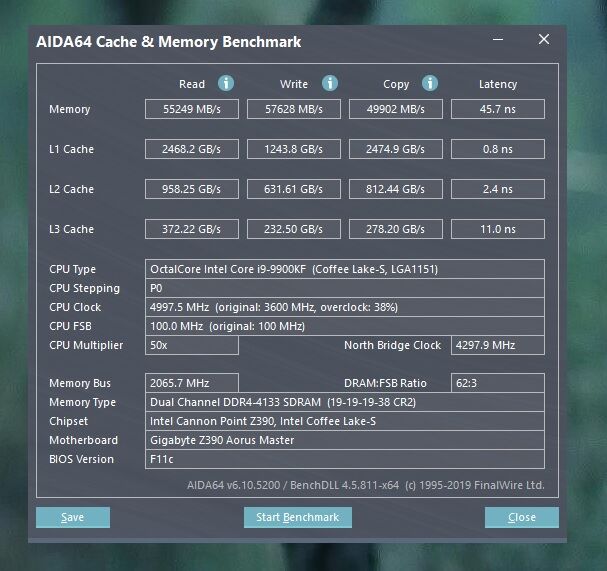Minimize the AIDA64 benchmark window
607x571 pixels.
coord(498,39)
